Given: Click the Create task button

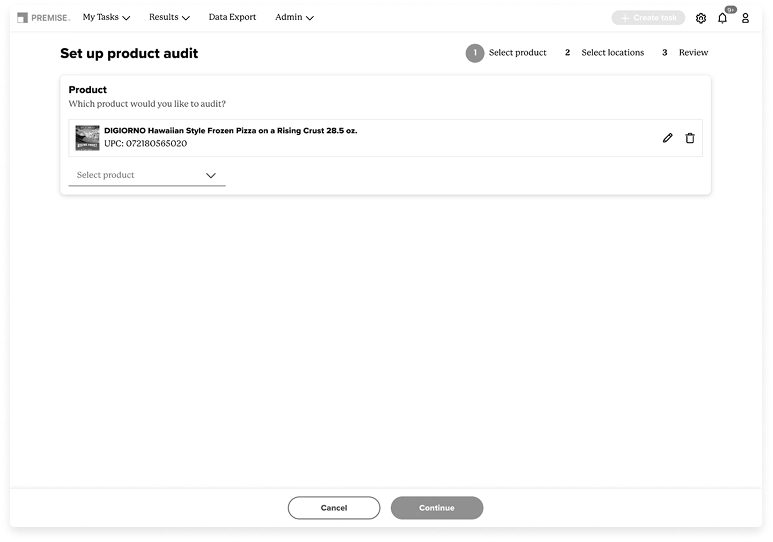Looking at the screenshot, I should pos(648,18).
